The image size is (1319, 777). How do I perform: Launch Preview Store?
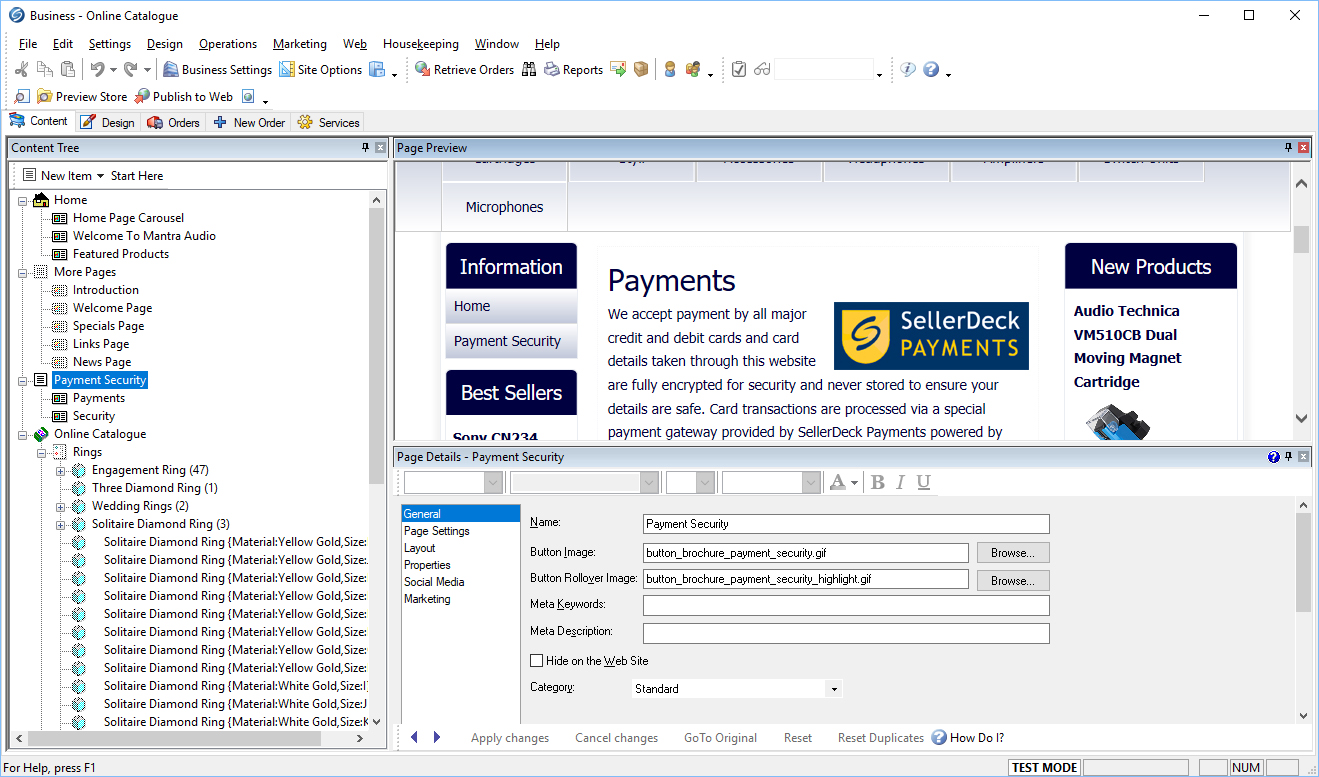tap(82, 97)
